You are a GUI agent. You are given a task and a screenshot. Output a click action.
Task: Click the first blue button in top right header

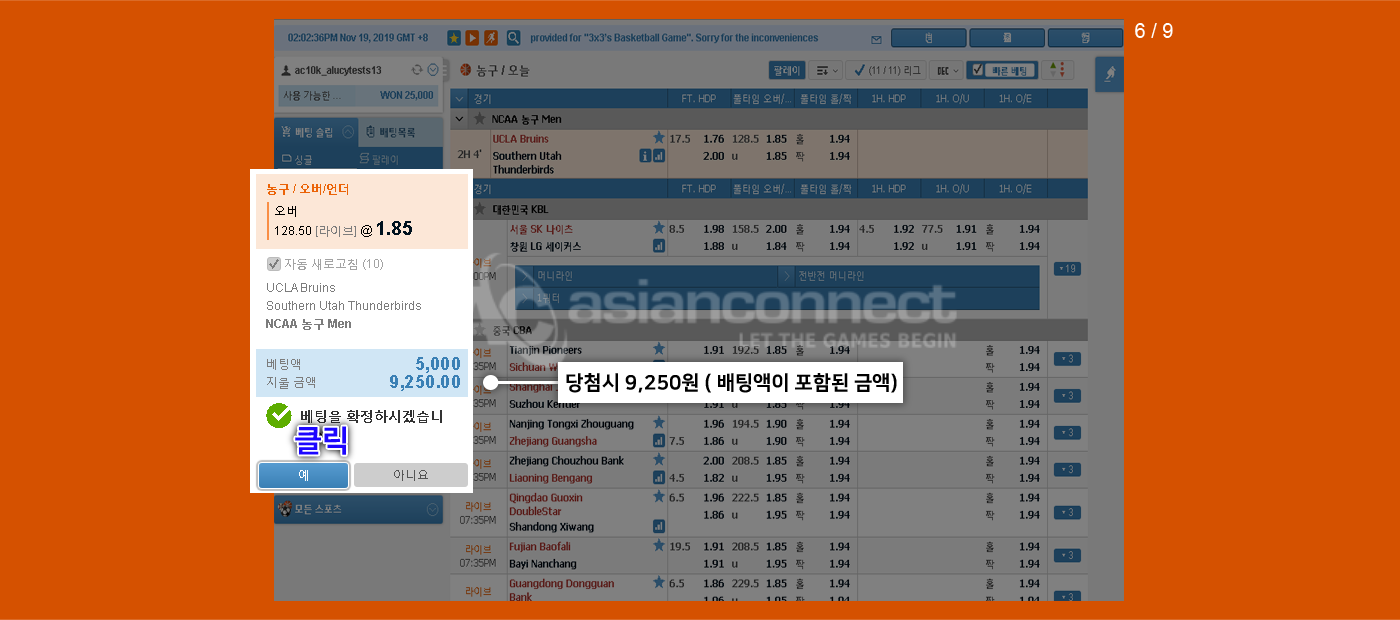point(928,38)
